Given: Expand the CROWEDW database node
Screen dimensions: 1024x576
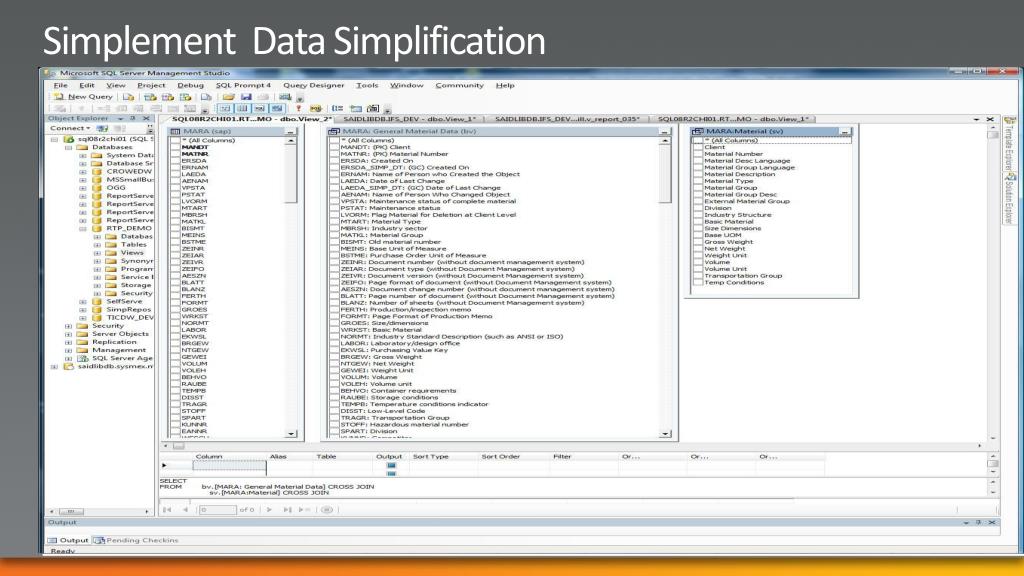Looking at the screenshot, I should 83,172.
